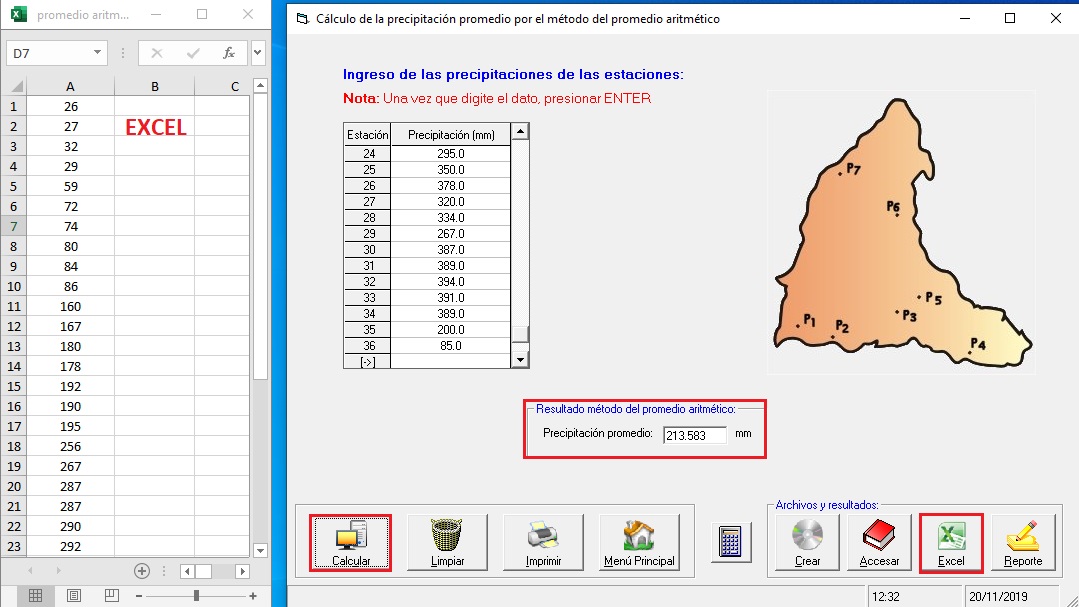Switch to Page Layout view in Excel
The height and width of the screenshot is (607, 1079).
tap(74, 595)
